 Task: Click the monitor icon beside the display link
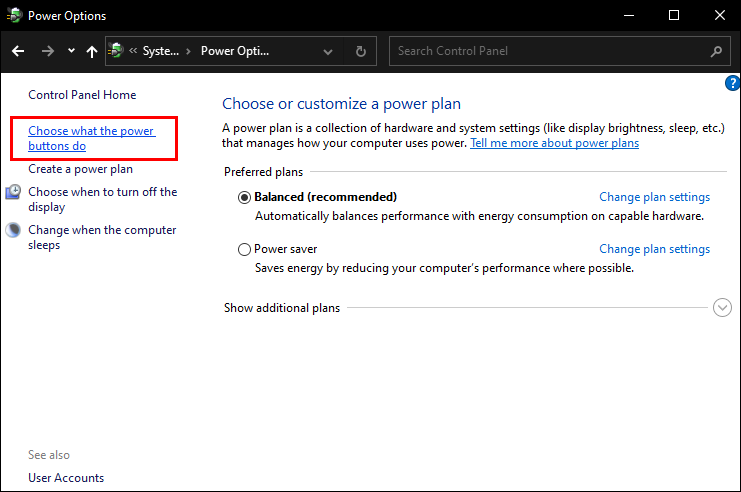tap(13, 193)
